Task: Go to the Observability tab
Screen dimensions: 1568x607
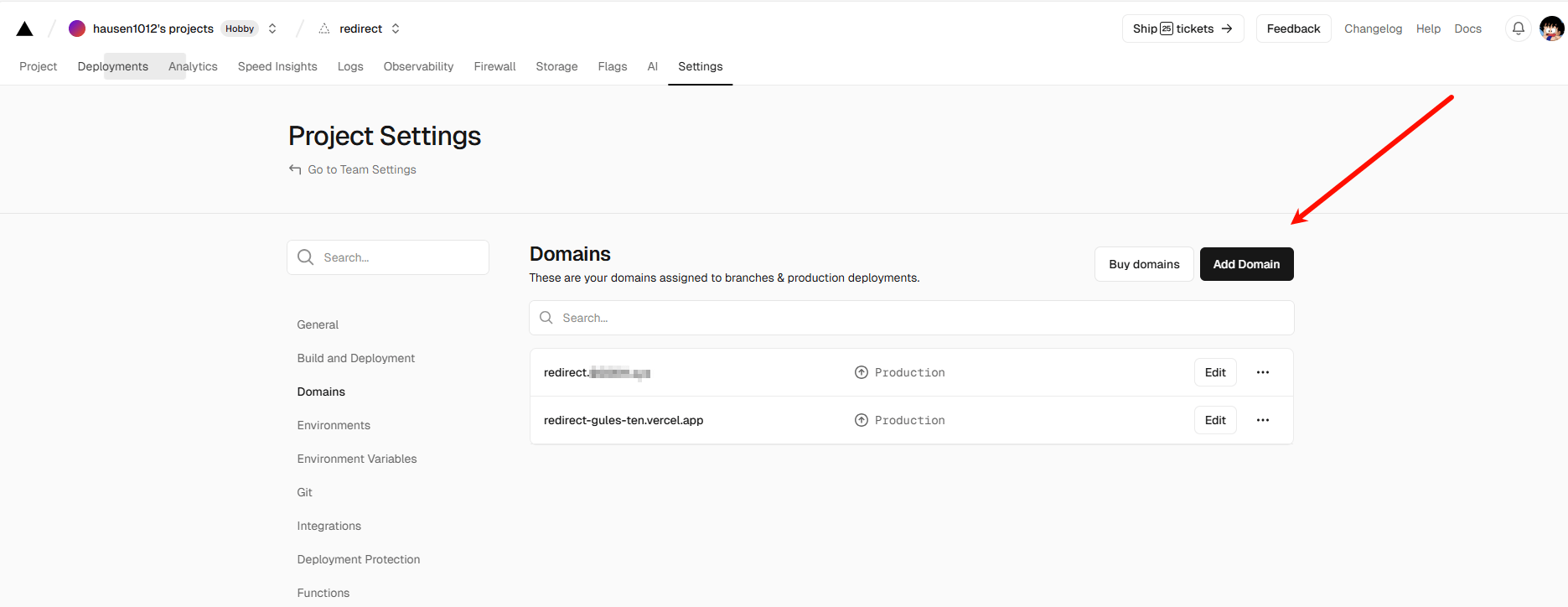Action: click(x=418, y=66)
